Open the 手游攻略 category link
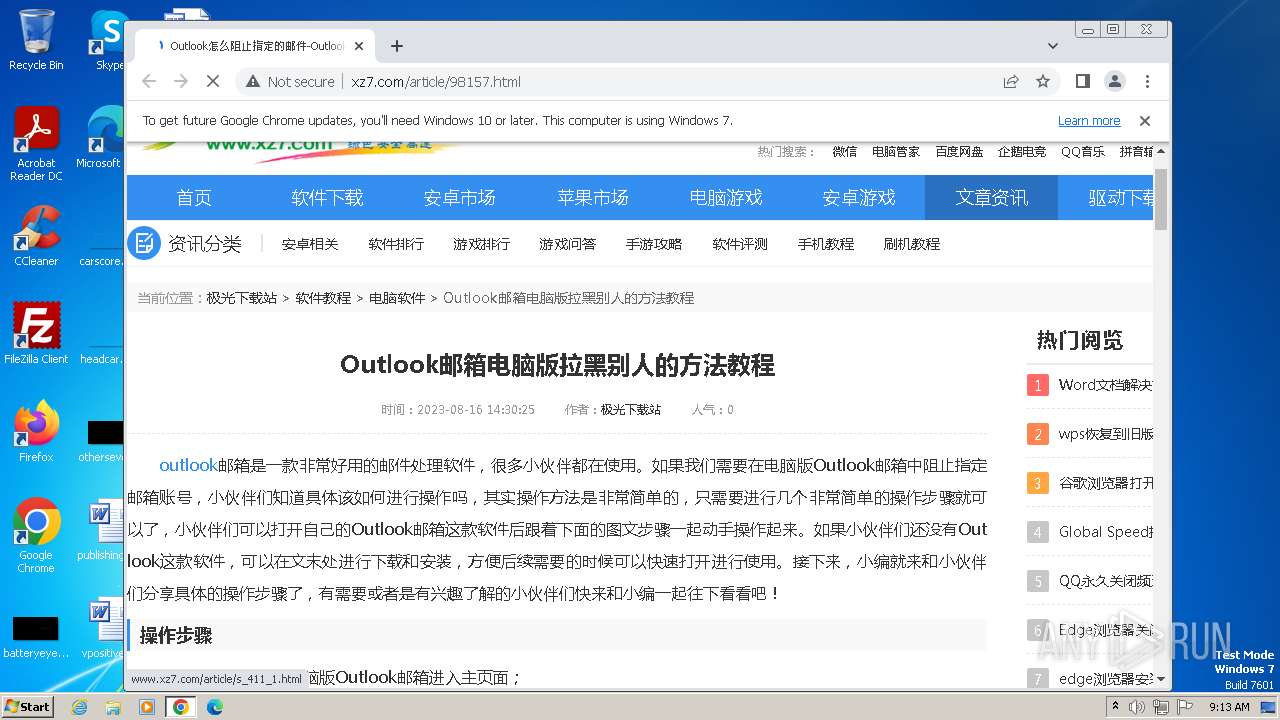 point(654,244)
